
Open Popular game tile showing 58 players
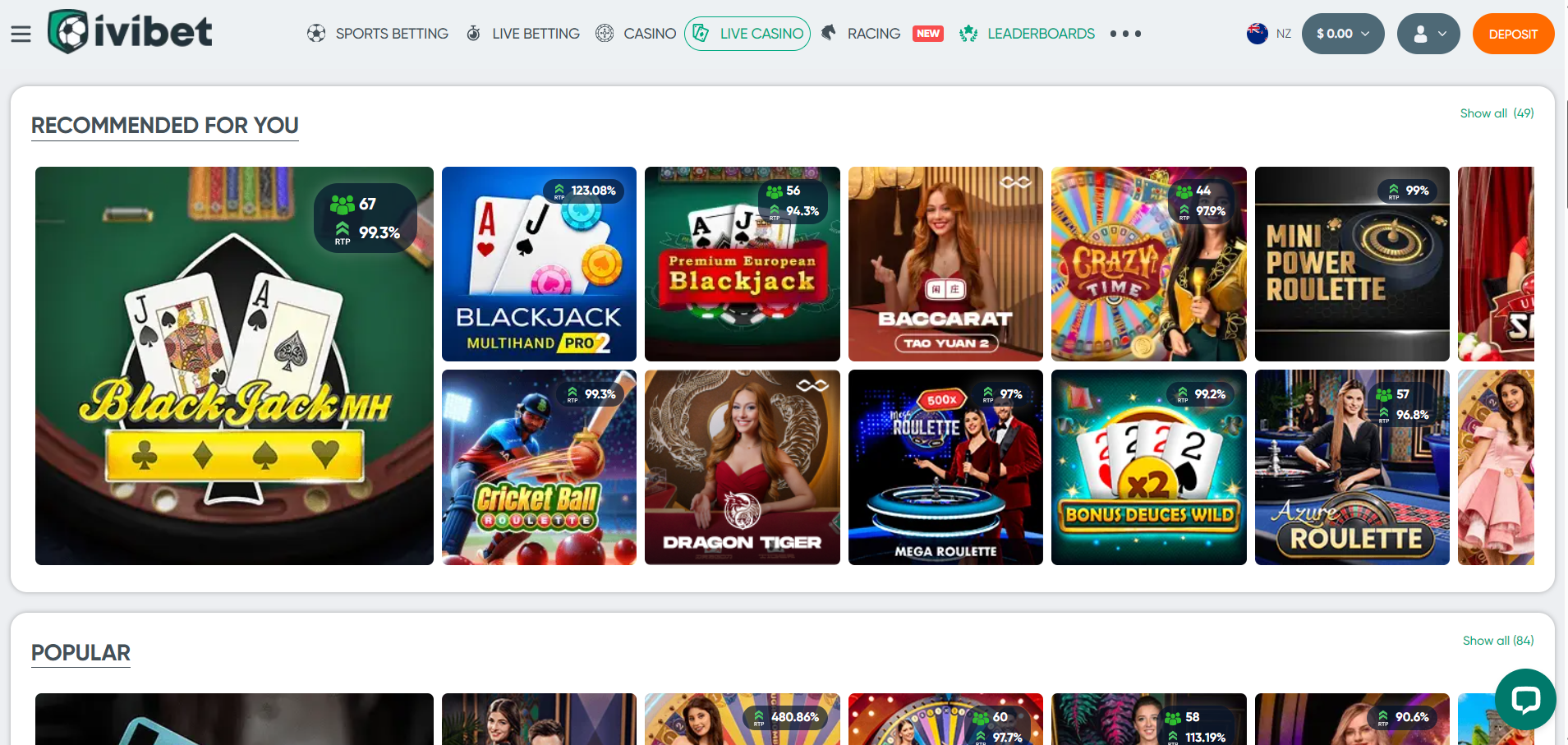point(1149,720)
